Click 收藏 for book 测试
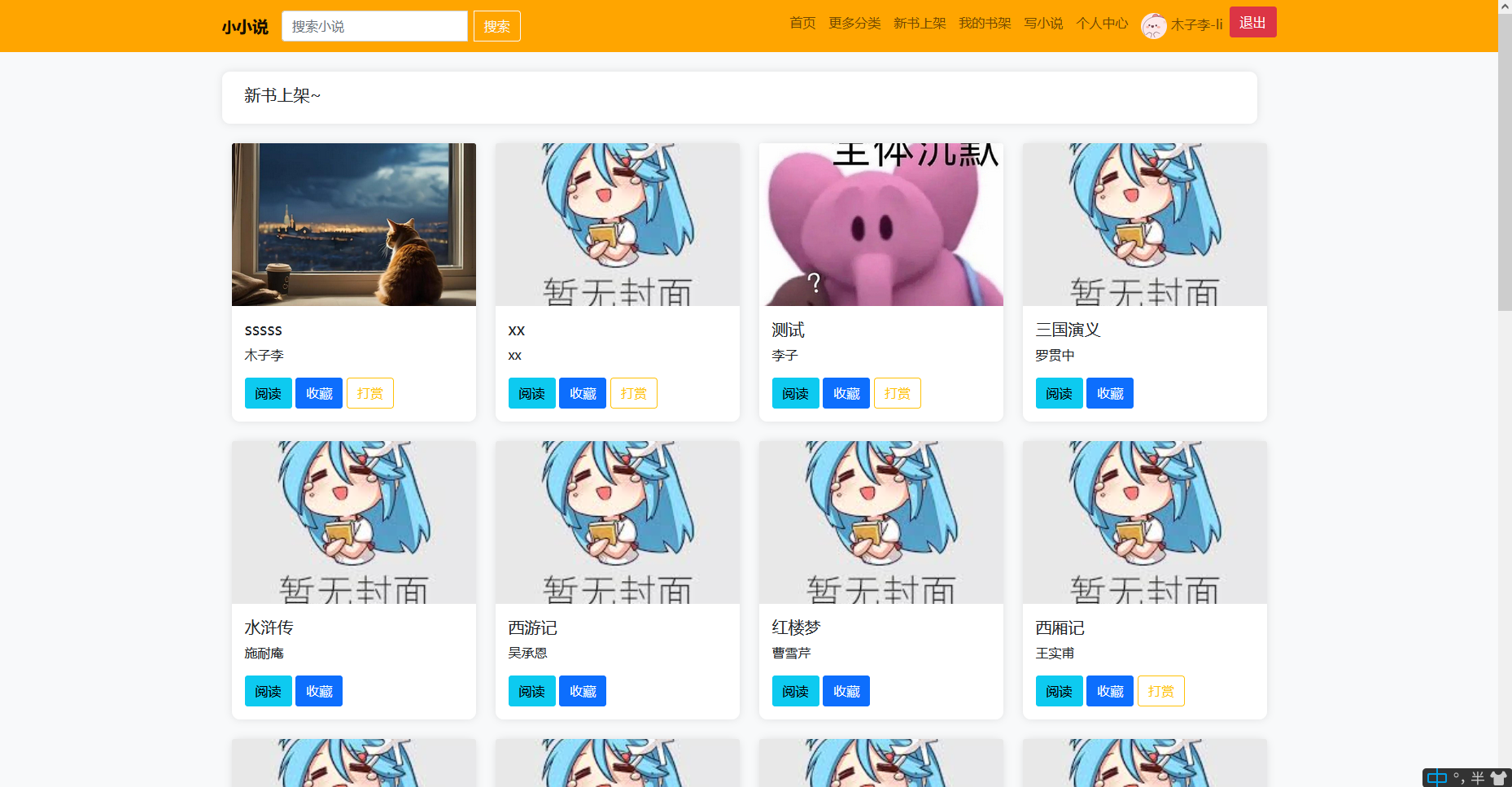Image resolution: width=1512 pixels, height=787 pixels. tap(846, 393)
